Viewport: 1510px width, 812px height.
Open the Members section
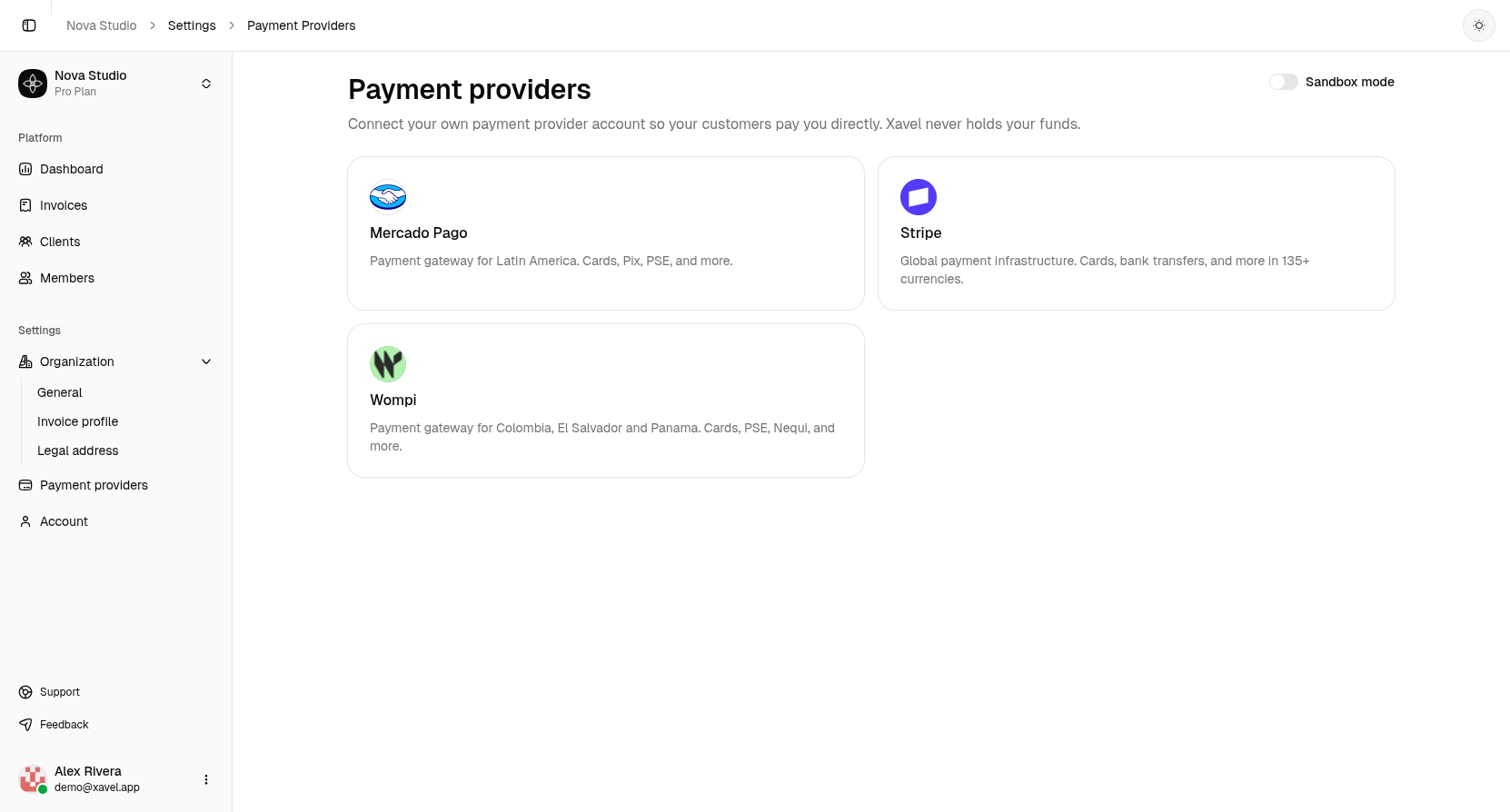pyautogui.click(x=116, y=278)
